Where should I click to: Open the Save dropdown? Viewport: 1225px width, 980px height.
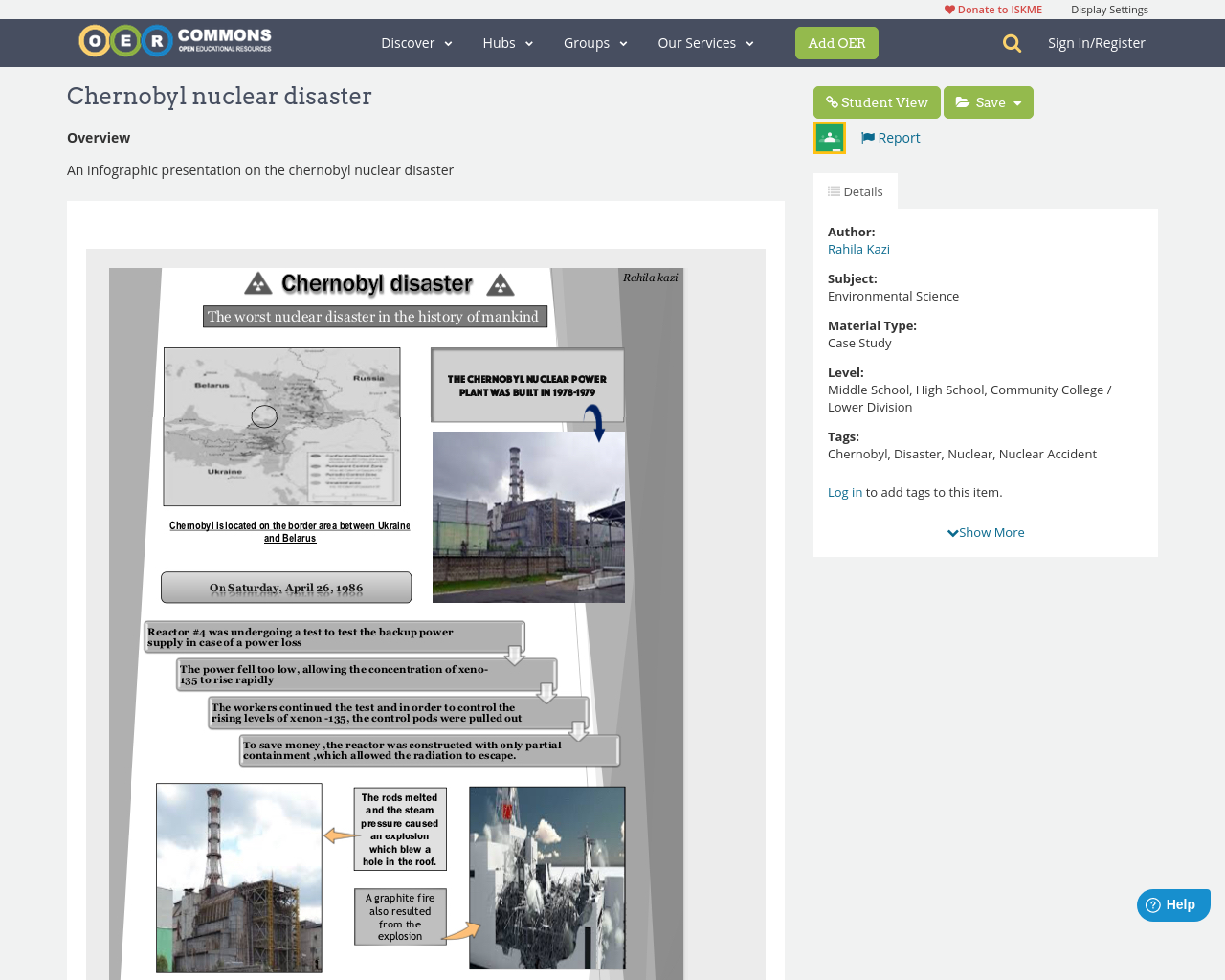tap(989, 102)
